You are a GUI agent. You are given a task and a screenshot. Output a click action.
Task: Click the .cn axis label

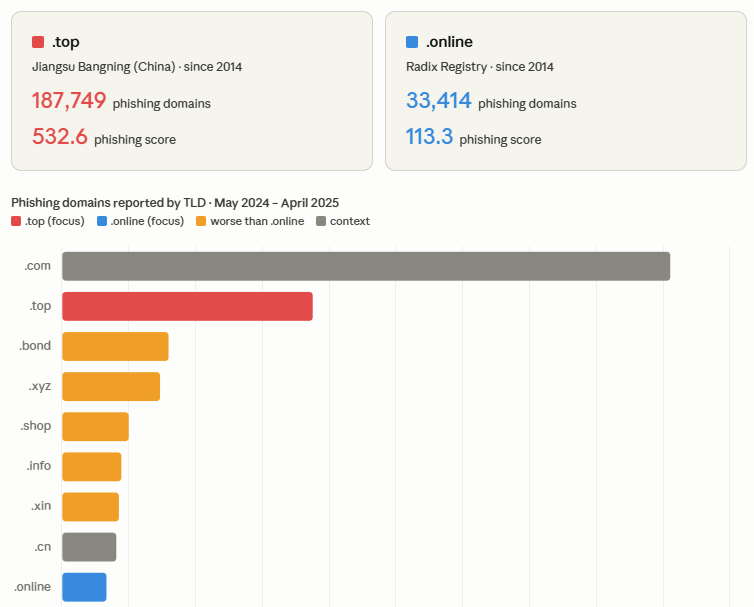(43, 547)
